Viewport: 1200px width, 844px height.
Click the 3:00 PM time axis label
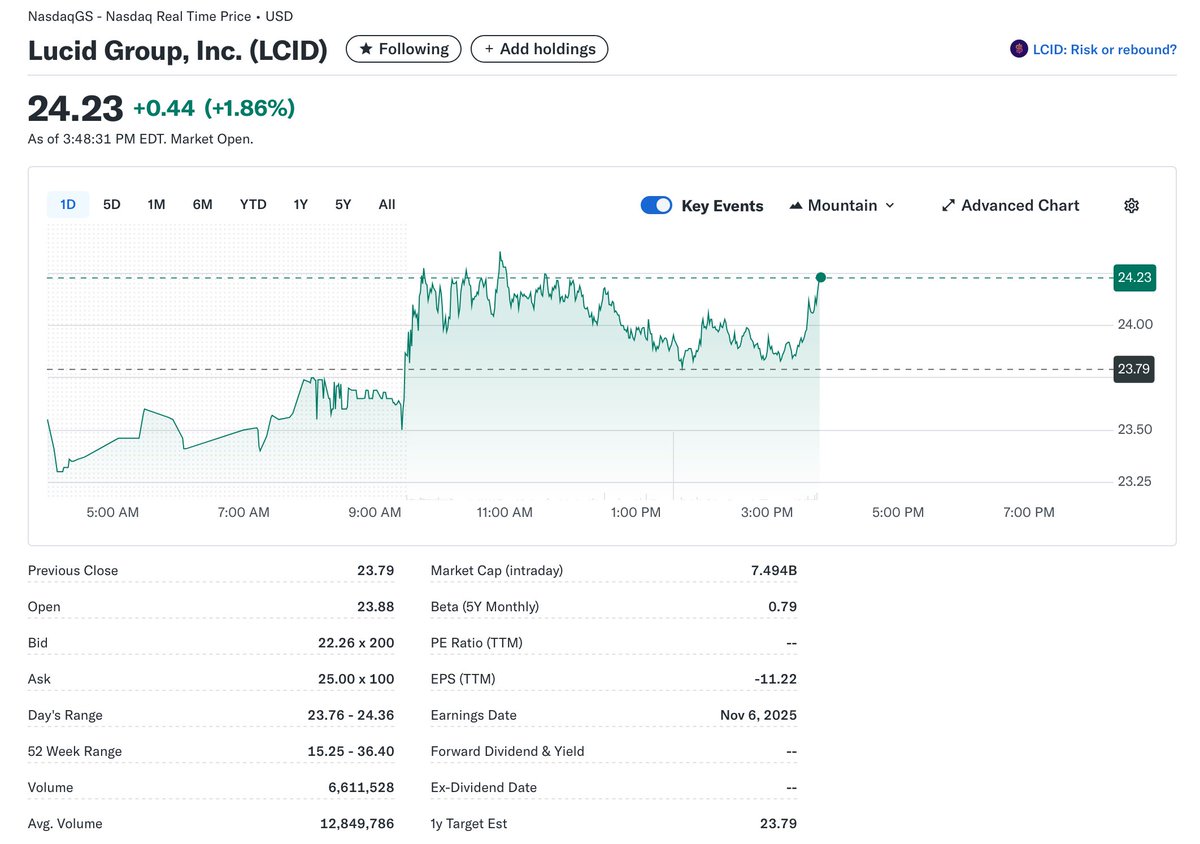(767, 512)
